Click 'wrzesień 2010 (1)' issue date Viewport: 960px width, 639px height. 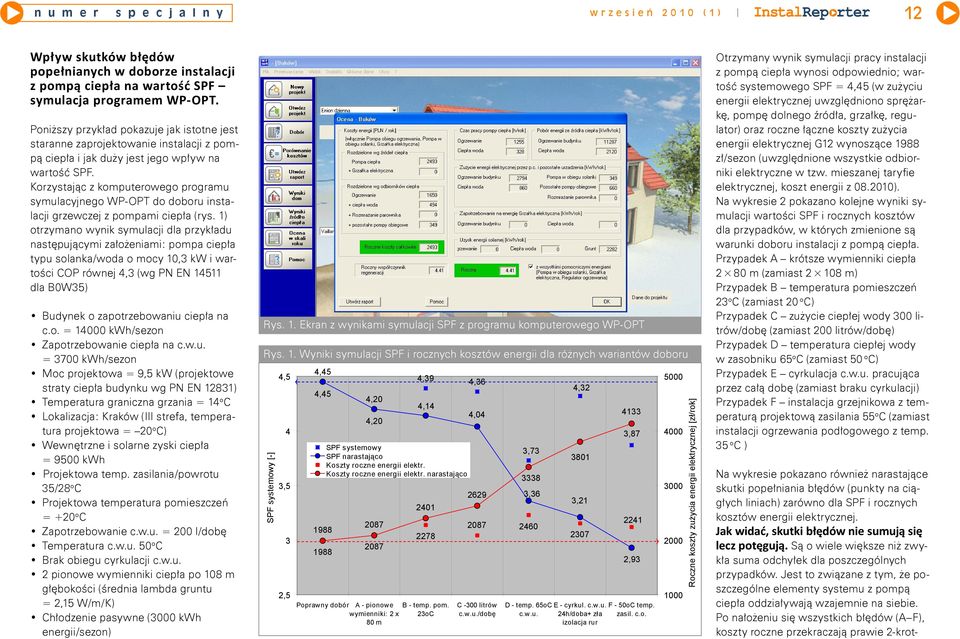tap(655, 12)
